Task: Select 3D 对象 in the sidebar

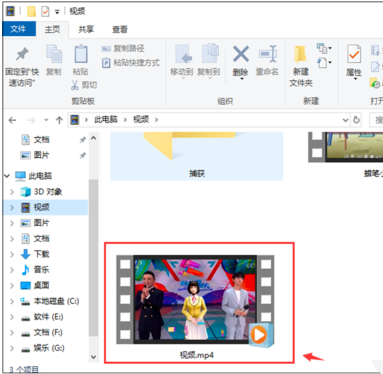Action: tap(48, 192)
